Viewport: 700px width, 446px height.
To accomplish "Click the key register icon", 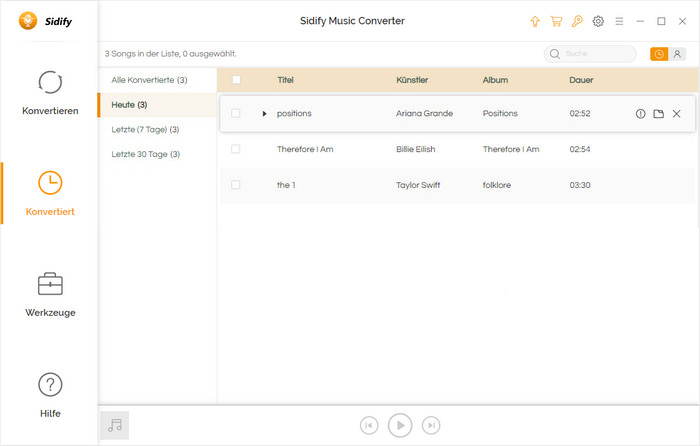I will 577,21.
